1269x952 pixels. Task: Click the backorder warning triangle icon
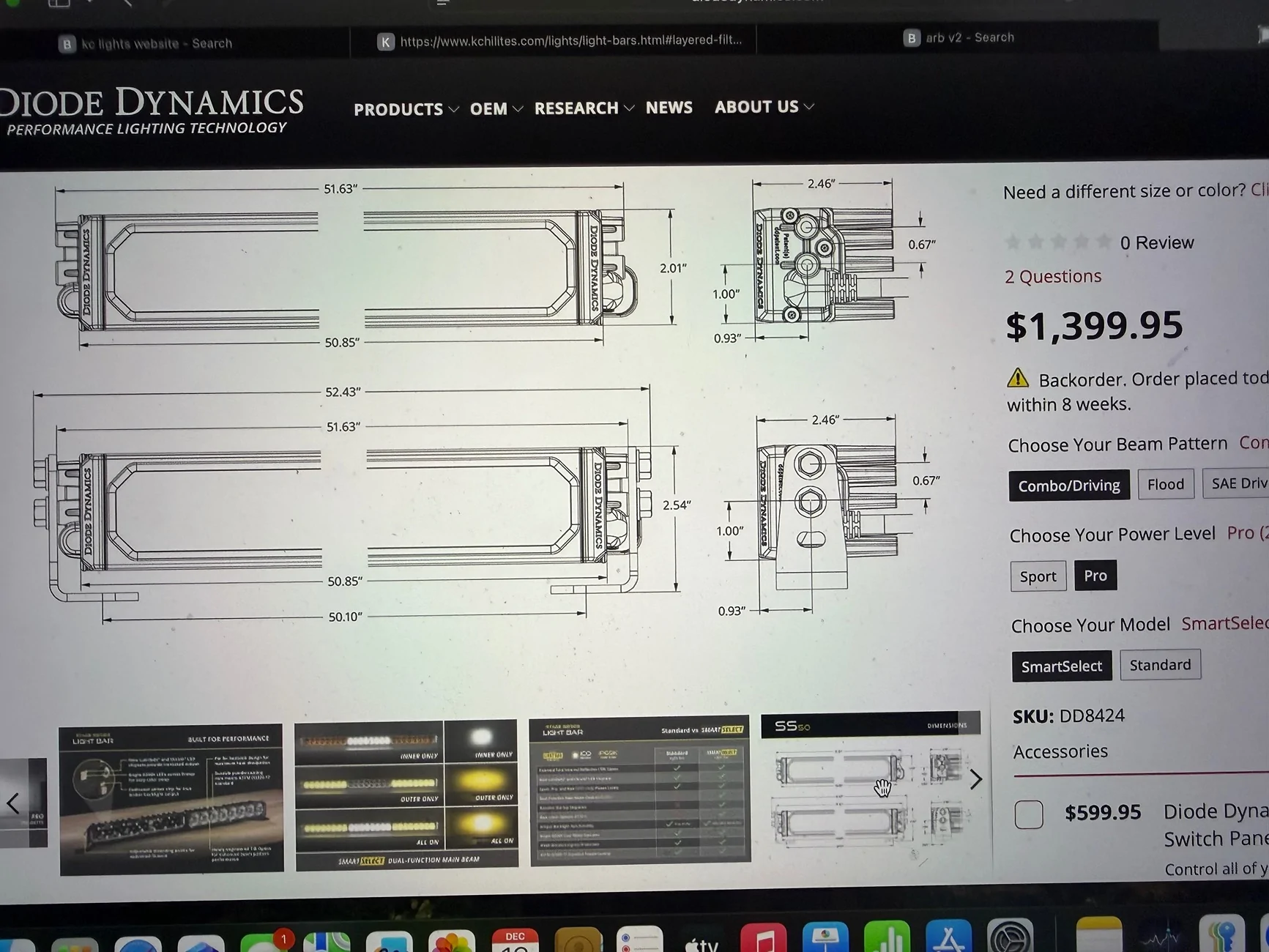pos(1018,378)
